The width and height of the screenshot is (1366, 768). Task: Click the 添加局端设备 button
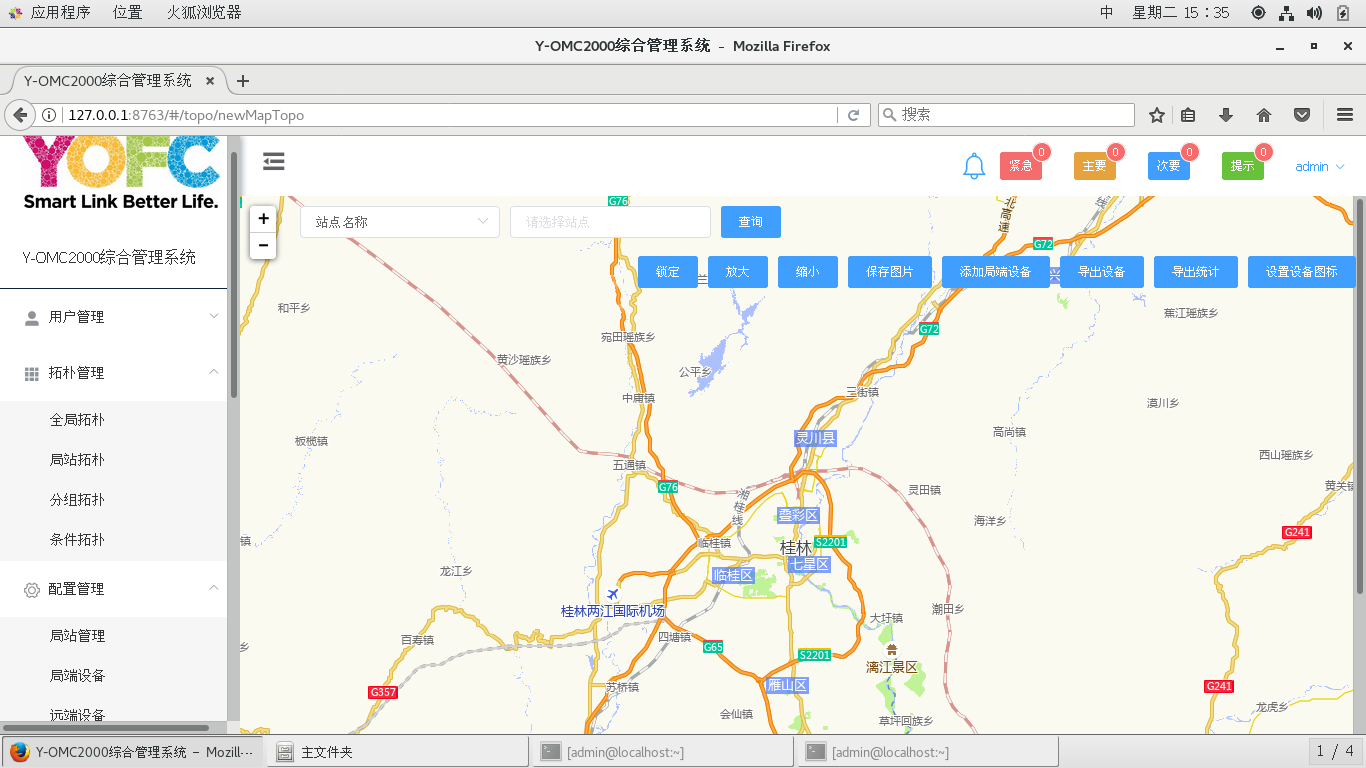[x=995, y=272]
